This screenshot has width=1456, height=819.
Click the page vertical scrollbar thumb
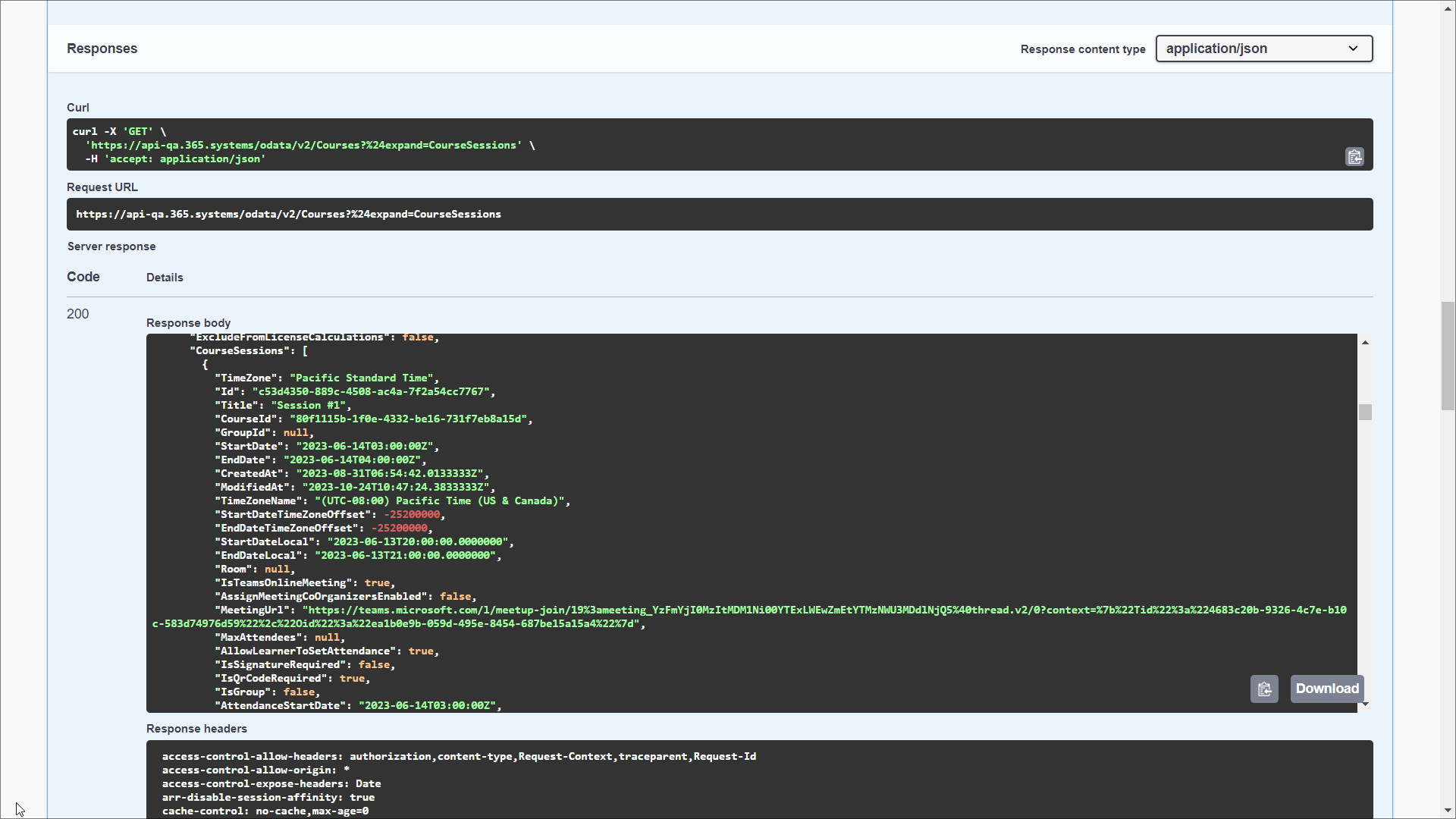coord(1448,355)
